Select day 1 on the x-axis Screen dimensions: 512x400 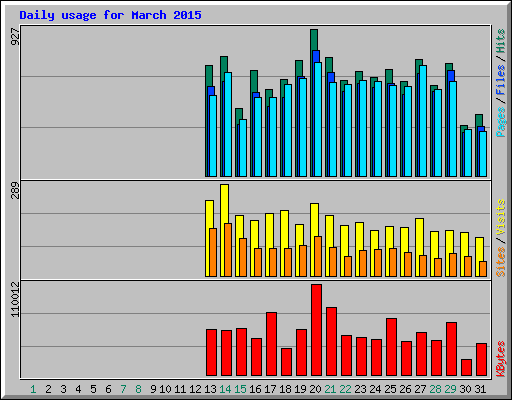pos(33,389)
